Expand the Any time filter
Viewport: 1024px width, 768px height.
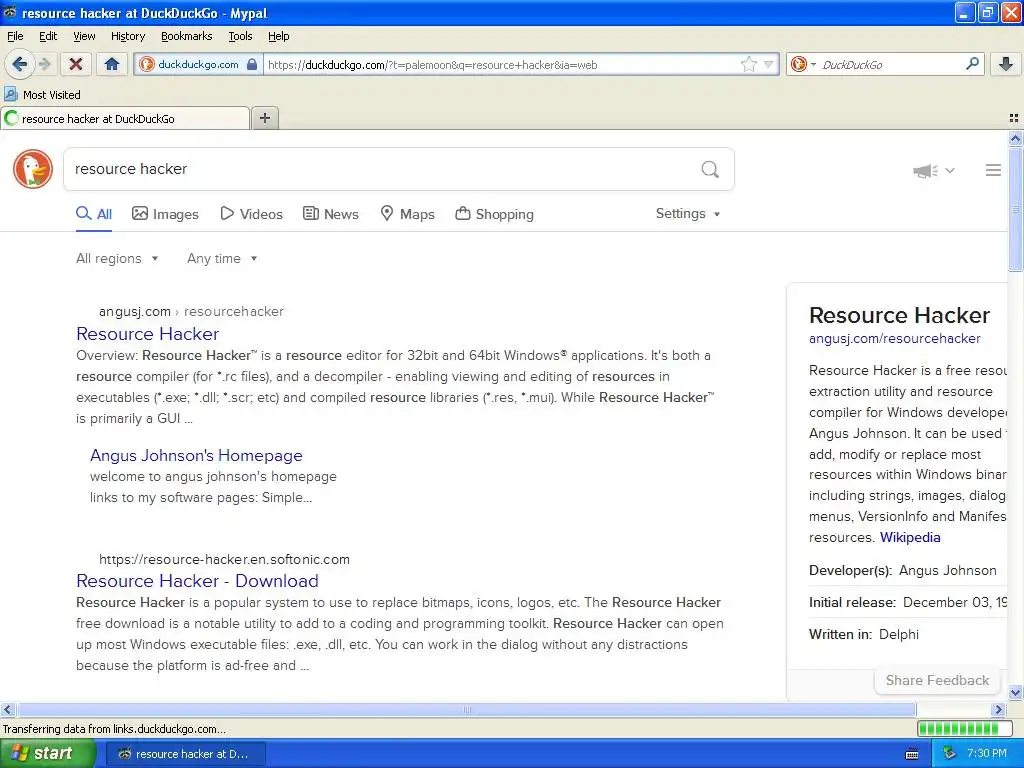[x=222, y=259]
